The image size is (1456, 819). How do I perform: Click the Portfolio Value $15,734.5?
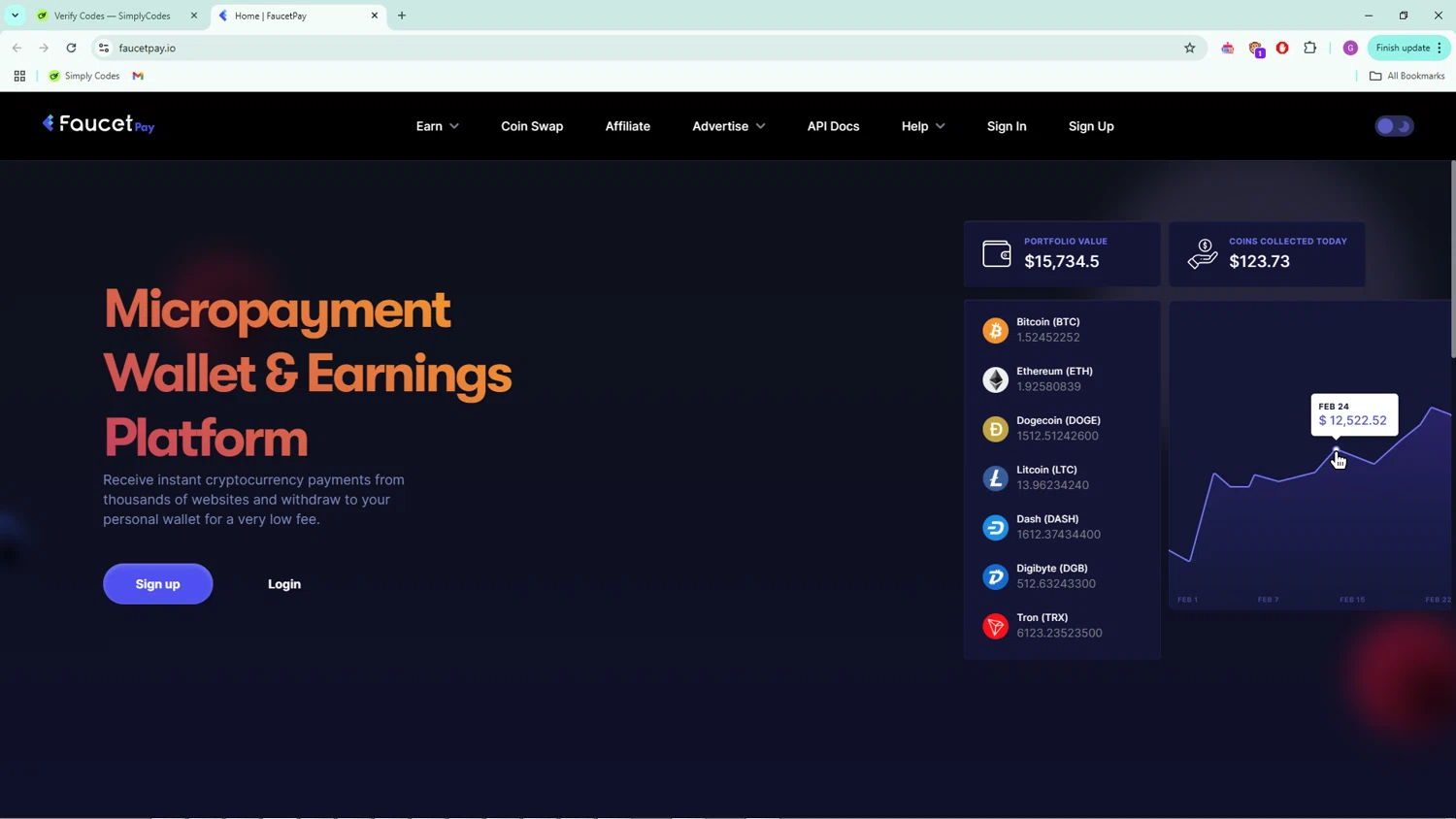1062,261
